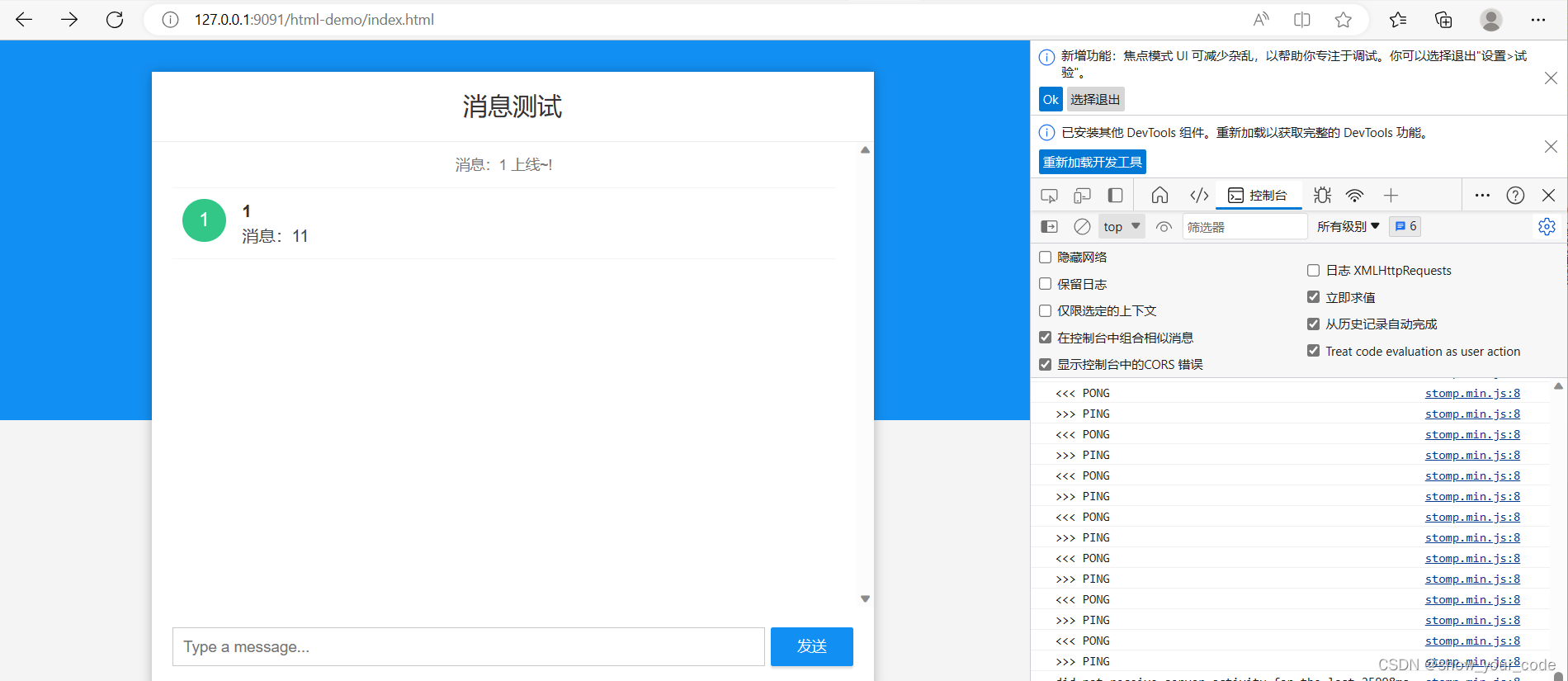Viewport: 1568px width, 681px height.
Task: Click the console log scroll up arrow
Action: pyautogui.click(x=1558, y=386)
